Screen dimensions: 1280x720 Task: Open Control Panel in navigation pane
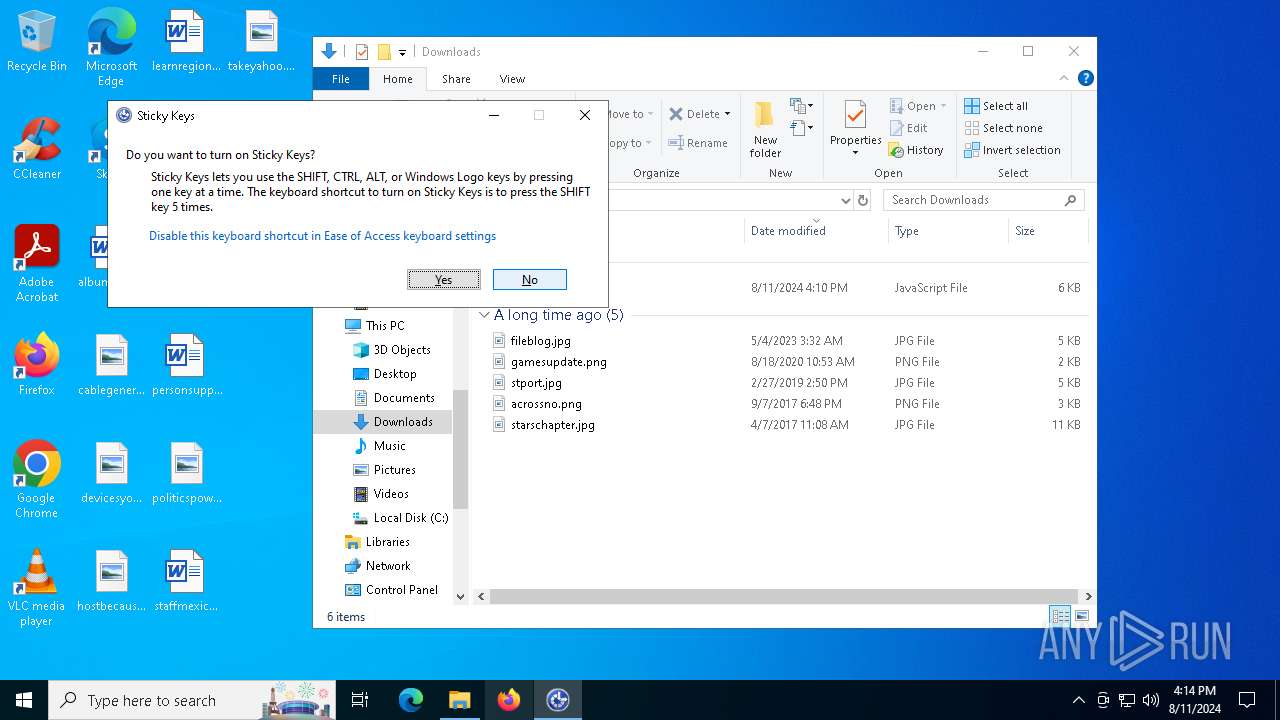(402, 590)
